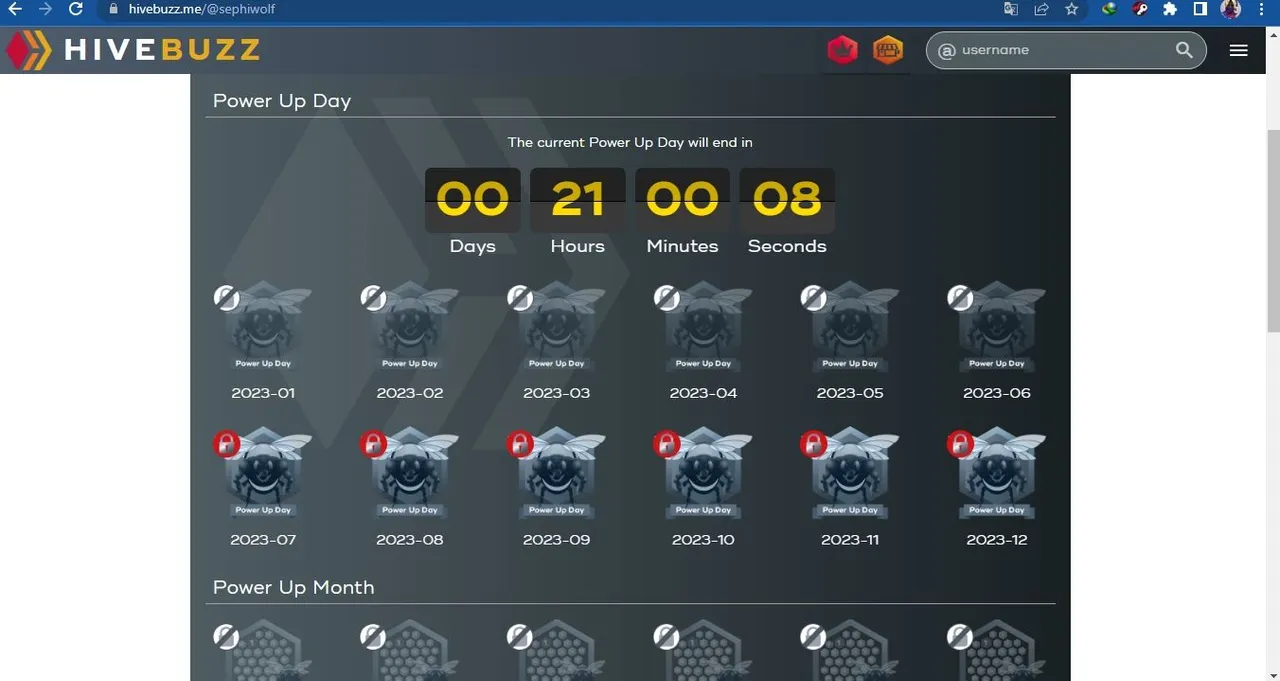Viewport: 1280px width, 681px height.
Task: Click the Hours countdown tile showing 21
Action: pos(578,200)
